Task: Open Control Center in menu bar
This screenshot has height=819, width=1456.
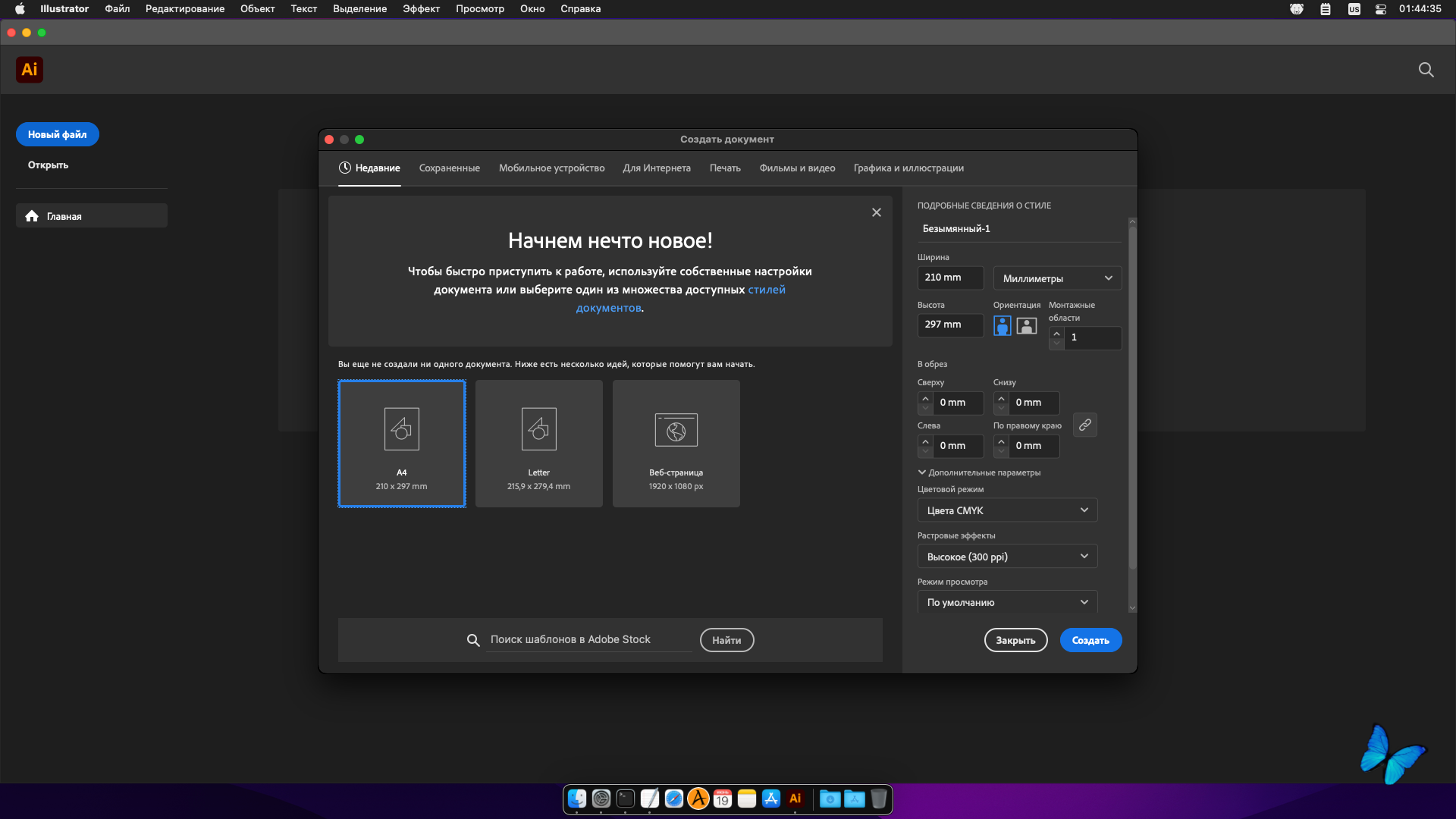Action: pos(1381,9)
